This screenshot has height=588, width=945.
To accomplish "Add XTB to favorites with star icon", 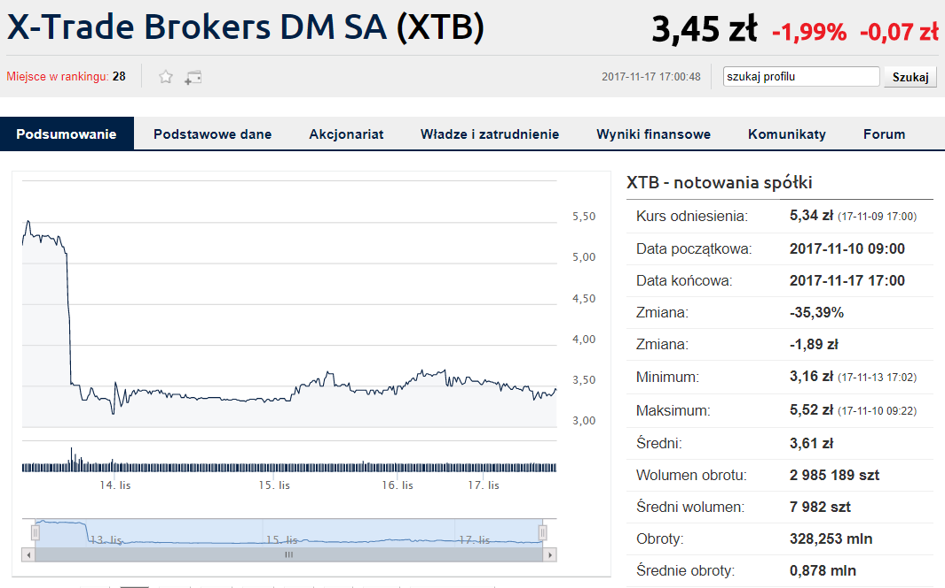I will pyautogui.click(x=166, y=77).
